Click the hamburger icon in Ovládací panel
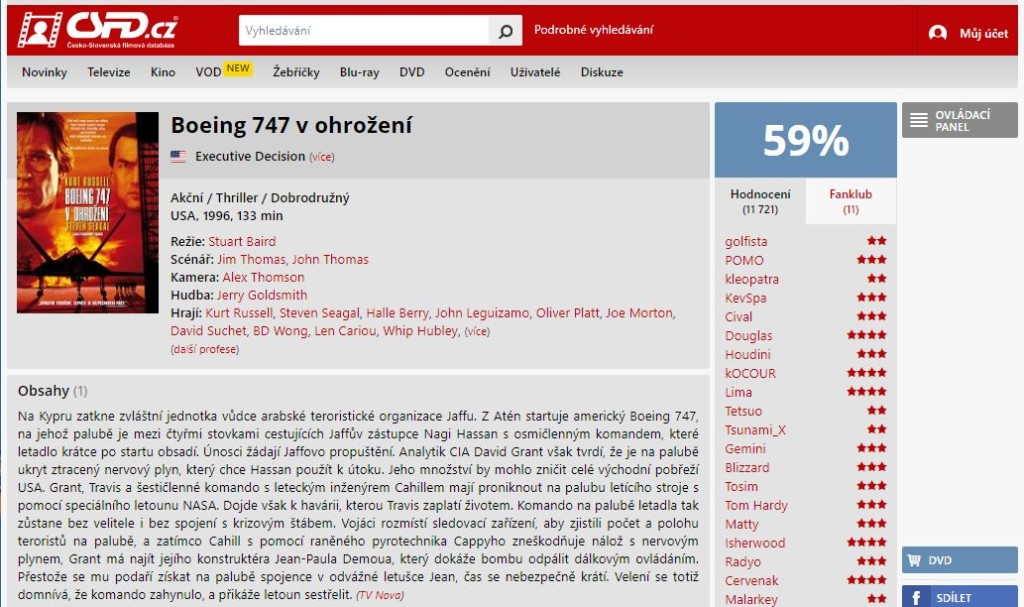 (x=919, y=120)
